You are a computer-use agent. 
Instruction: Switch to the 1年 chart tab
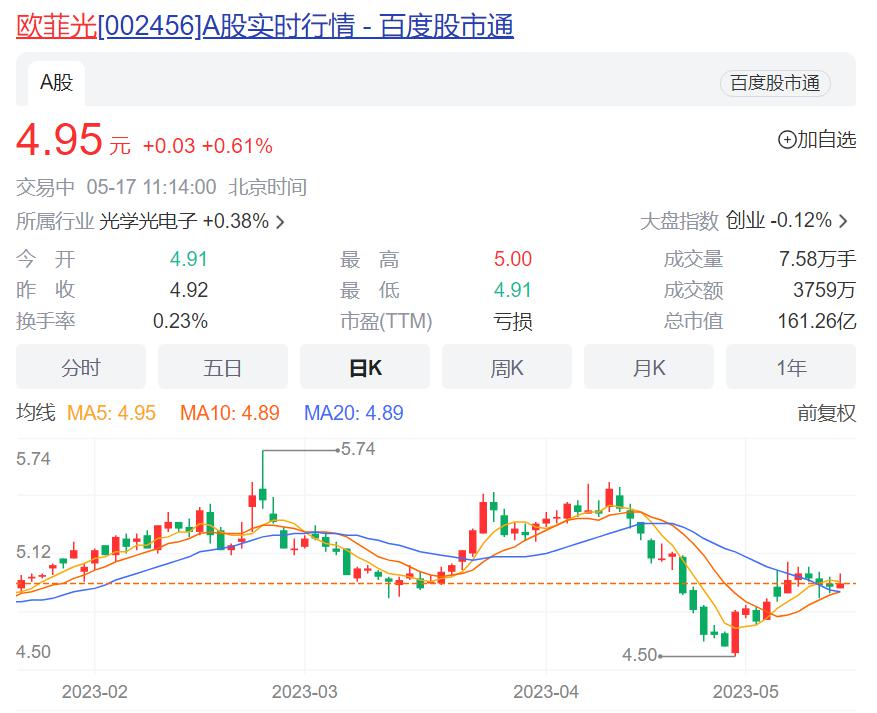[791, 367]
